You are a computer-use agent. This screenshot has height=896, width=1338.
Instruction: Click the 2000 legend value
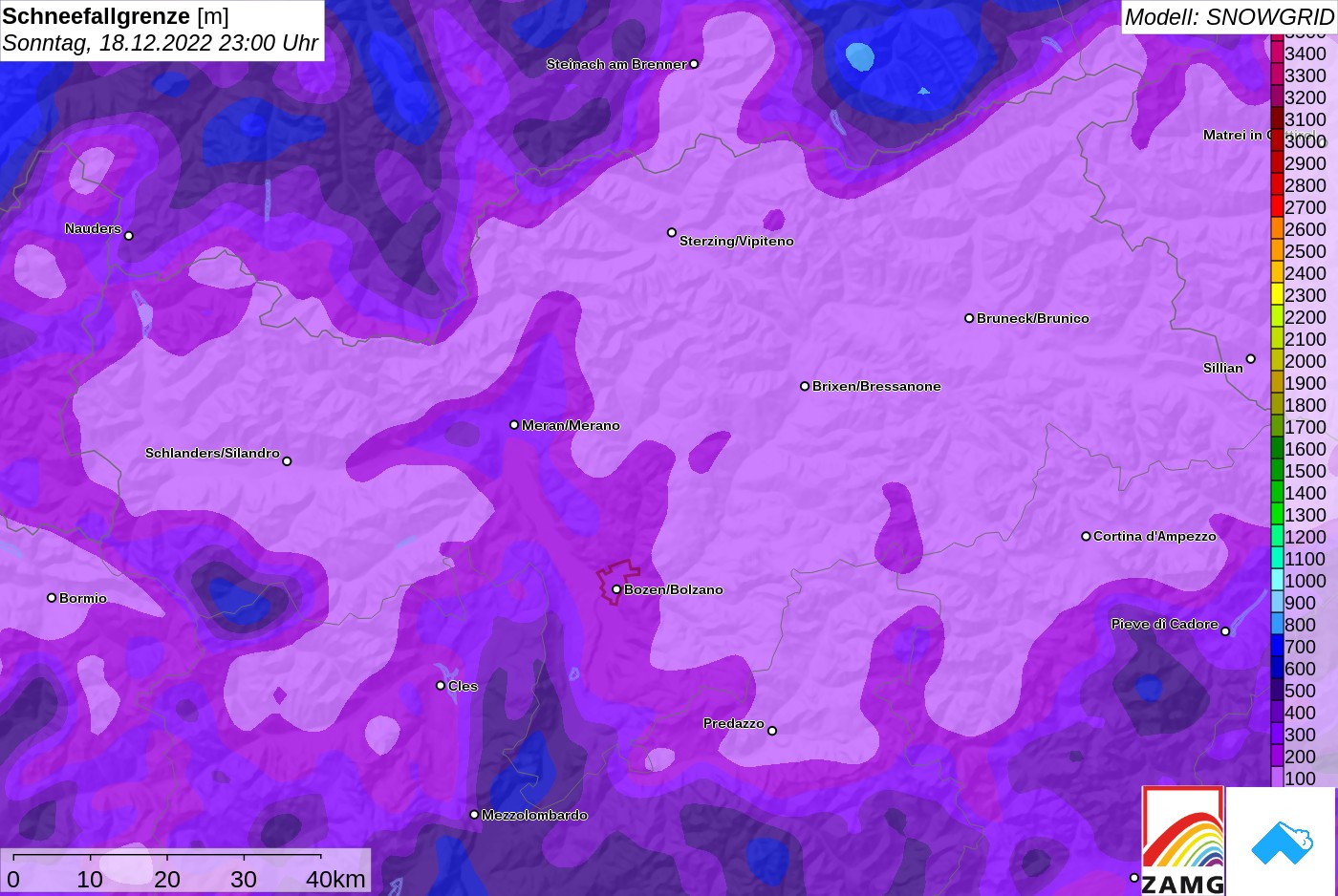coord(1306,361)
